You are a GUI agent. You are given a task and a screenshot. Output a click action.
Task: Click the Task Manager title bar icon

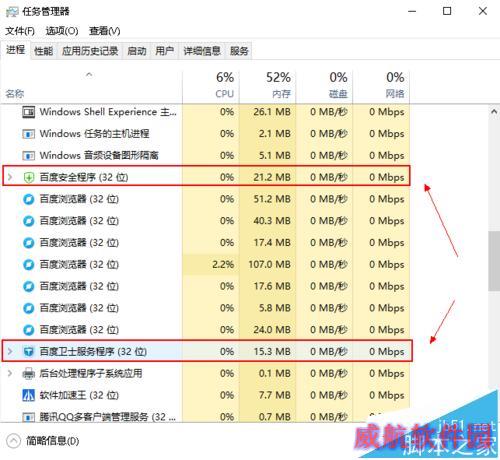click(x=12, y=12)
